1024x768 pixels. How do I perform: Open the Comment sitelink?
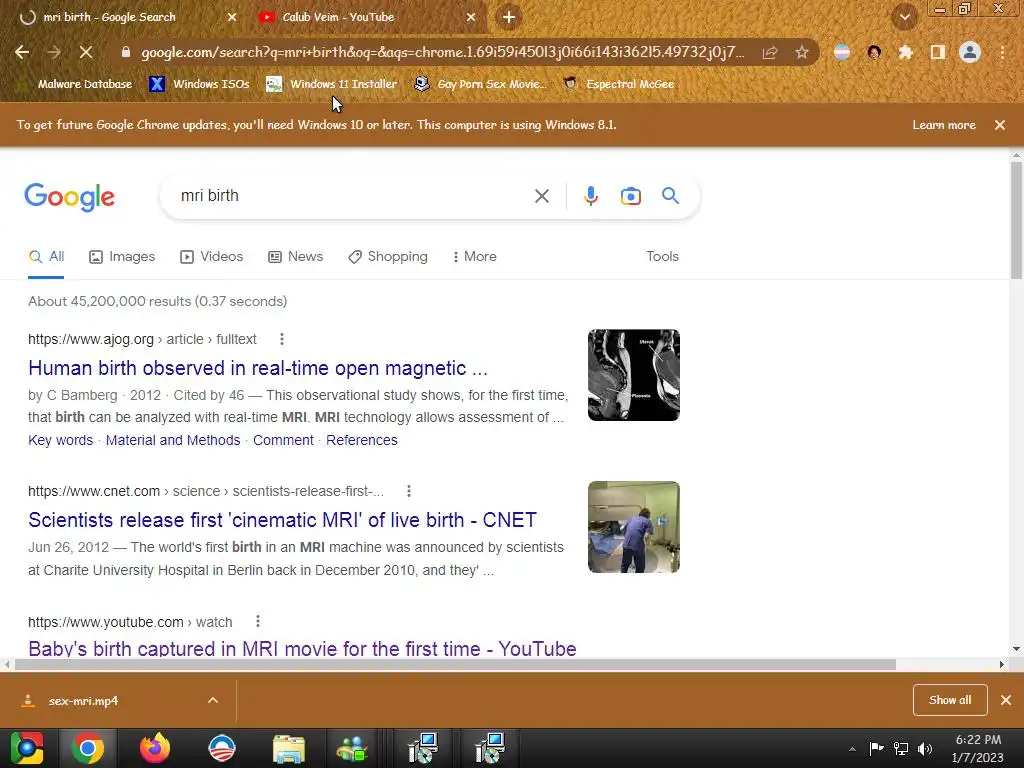(x=283, y=440)
